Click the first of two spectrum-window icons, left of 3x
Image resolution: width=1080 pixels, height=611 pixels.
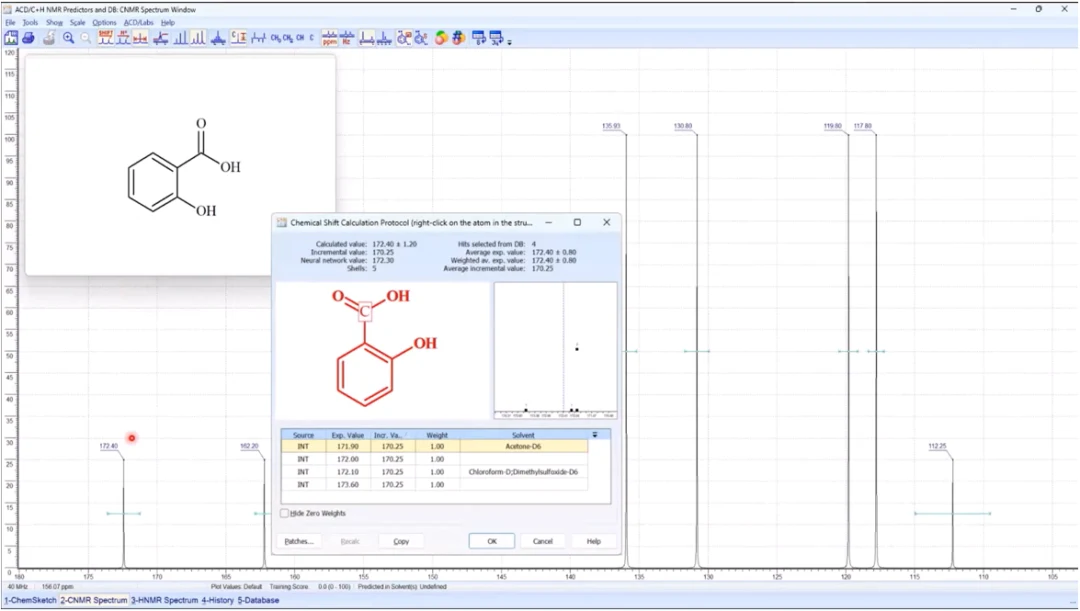pos(479,39)
